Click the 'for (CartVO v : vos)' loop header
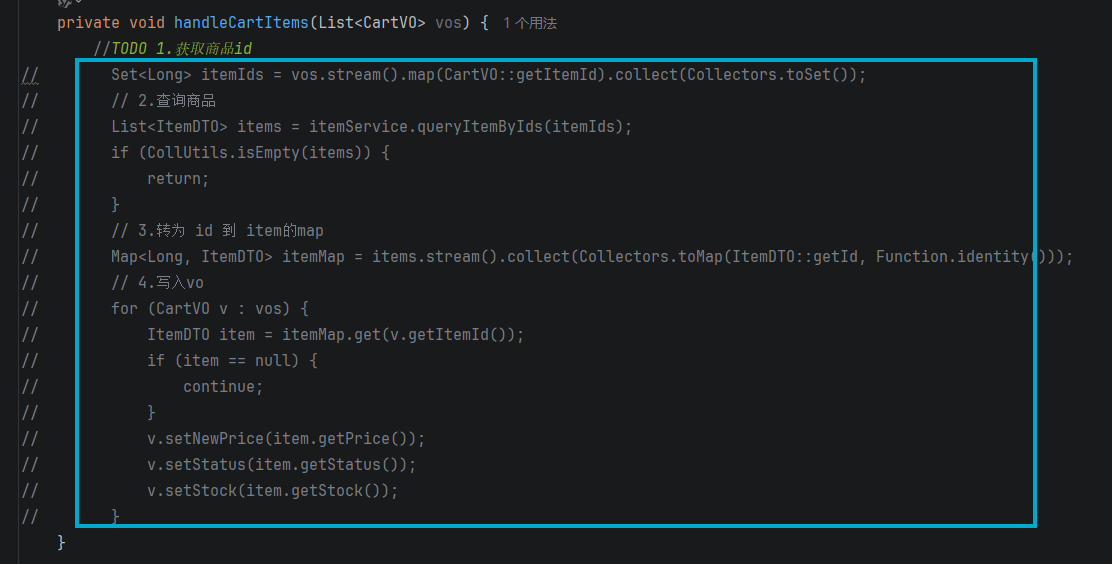The width and height of the screenshot is (1112, 564). pyautogui.click(x=210, y=309)
